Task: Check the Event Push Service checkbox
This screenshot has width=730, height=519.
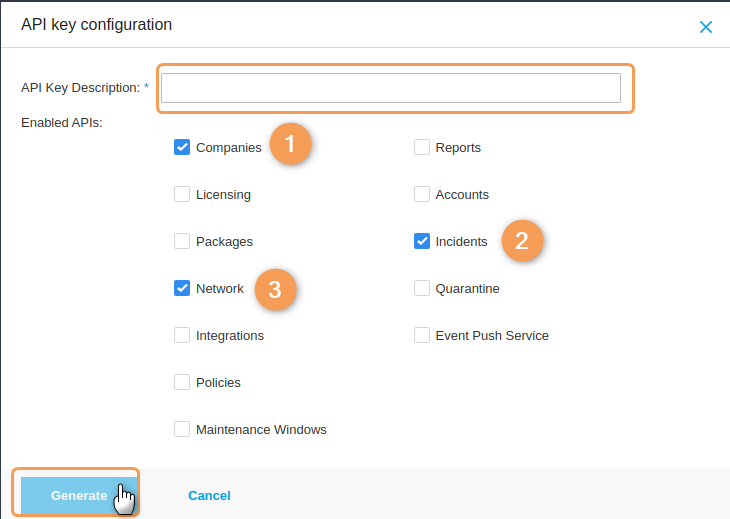Action: [x=422, y=335]
